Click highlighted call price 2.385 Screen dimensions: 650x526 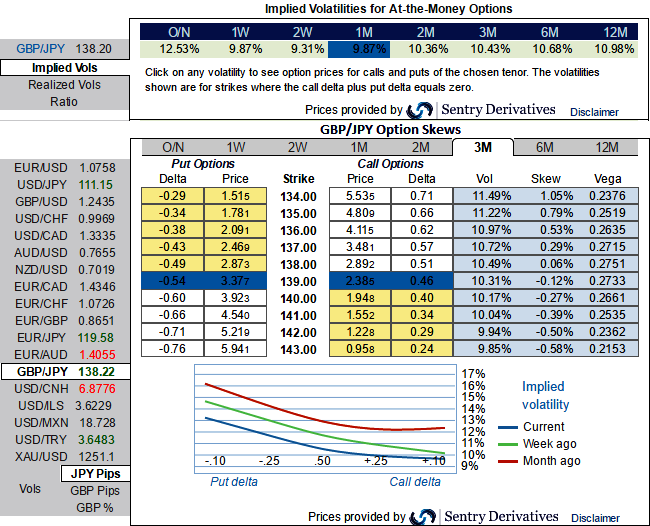coord(360,281)
